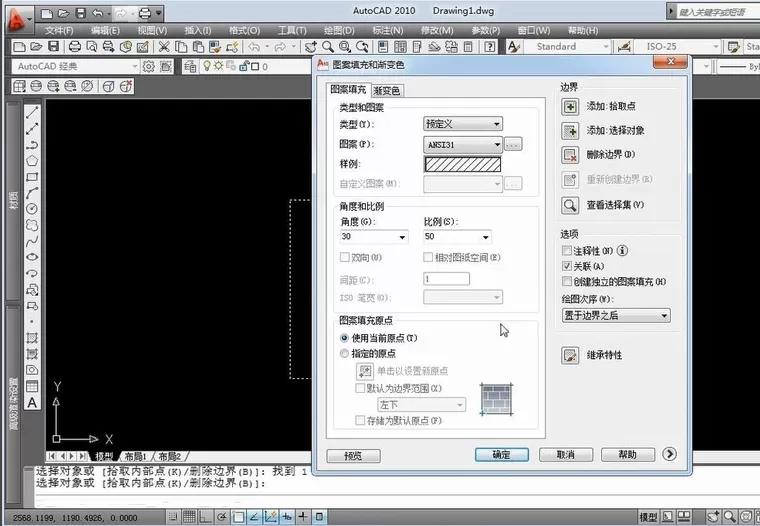Image resolution: width=760 pixels, height=526 pixels.
Task: Open 修改(M) modify menu
Action: (437, 31)
